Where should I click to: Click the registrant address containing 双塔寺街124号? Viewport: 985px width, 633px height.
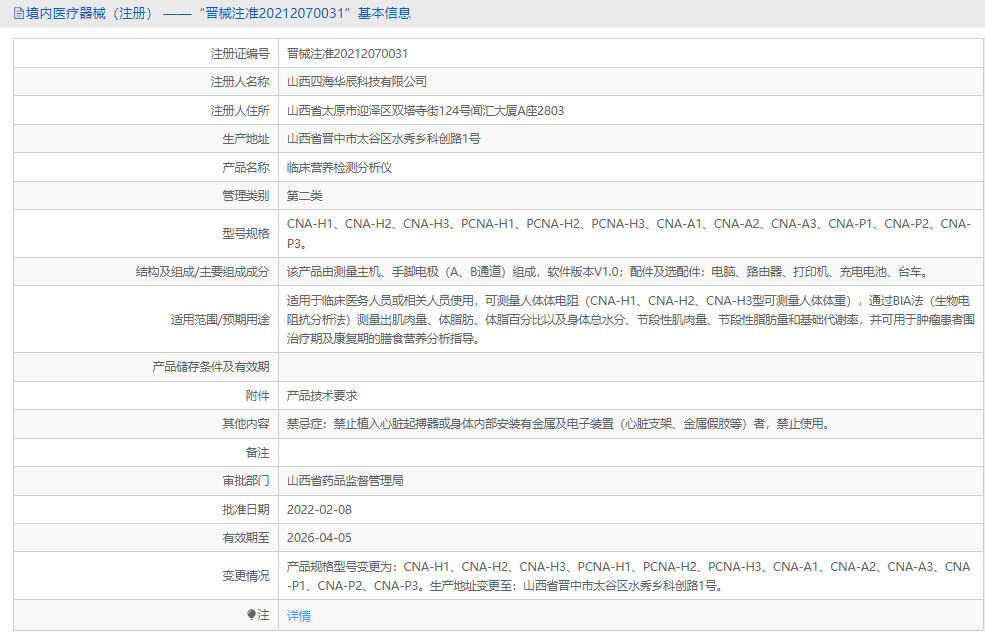425,111
